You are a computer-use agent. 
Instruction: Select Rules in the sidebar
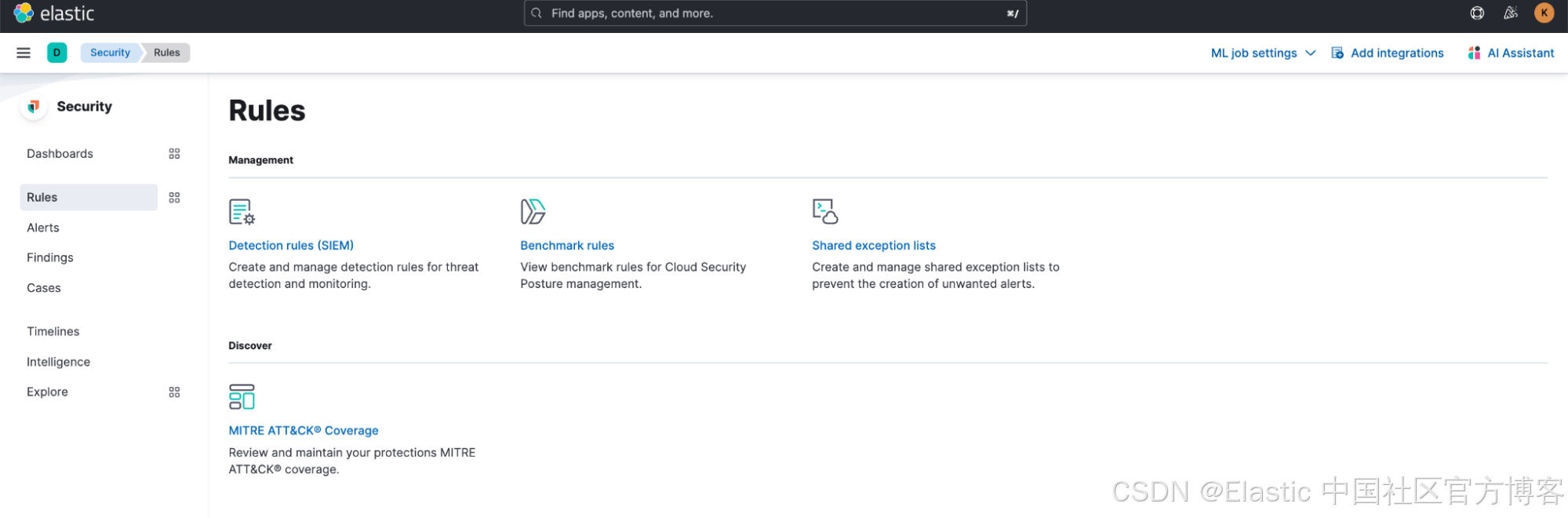point(89,198)
